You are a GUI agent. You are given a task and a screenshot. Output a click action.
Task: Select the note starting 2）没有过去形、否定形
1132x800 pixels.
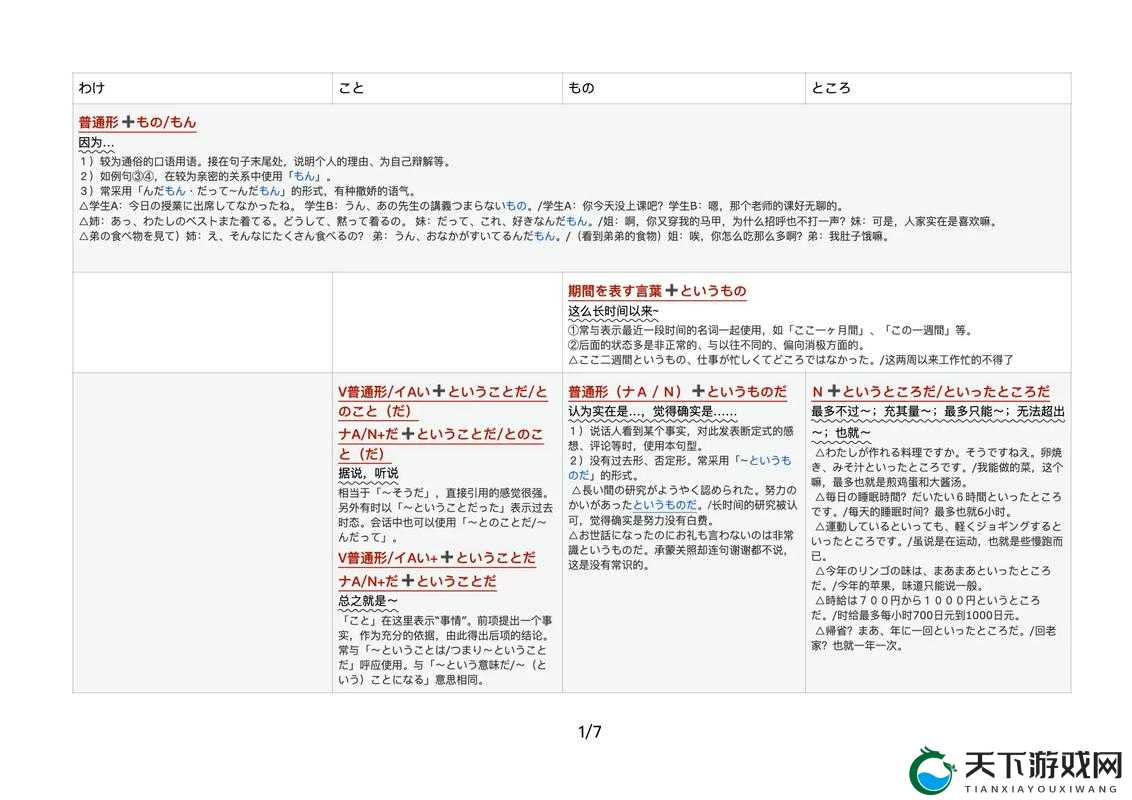click(x=679, y=468)
